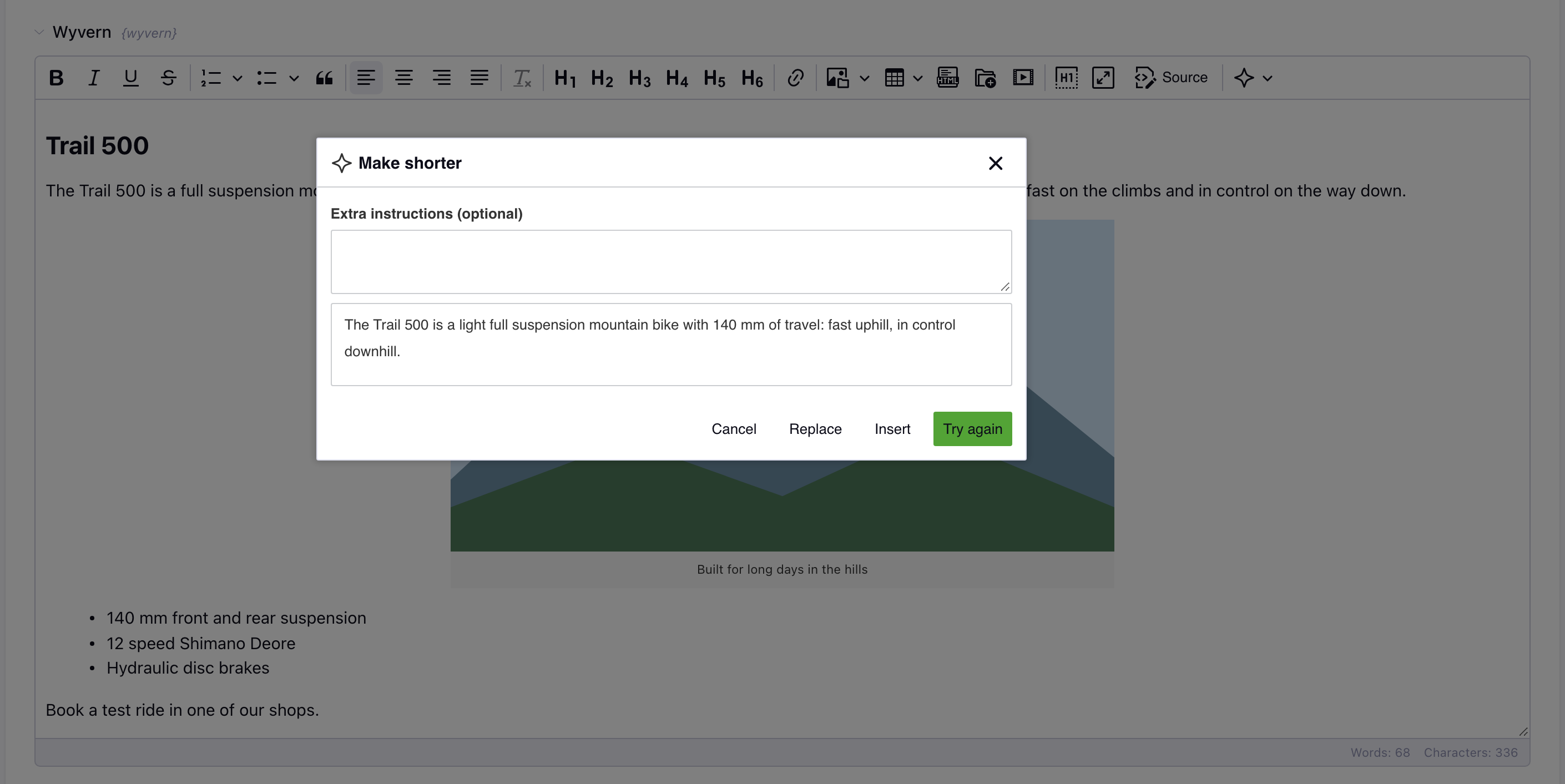Justify the text

[x=479, y=78]
